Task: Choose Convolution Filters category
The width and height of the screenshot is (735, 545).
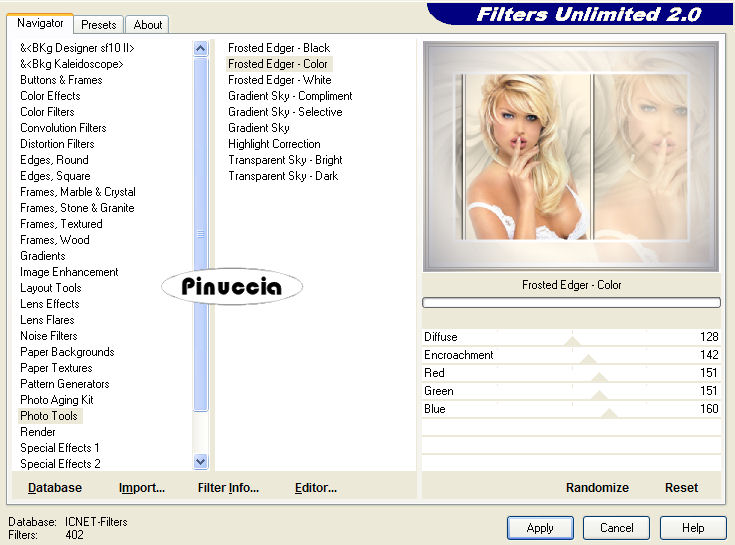Action: [63, 127]
